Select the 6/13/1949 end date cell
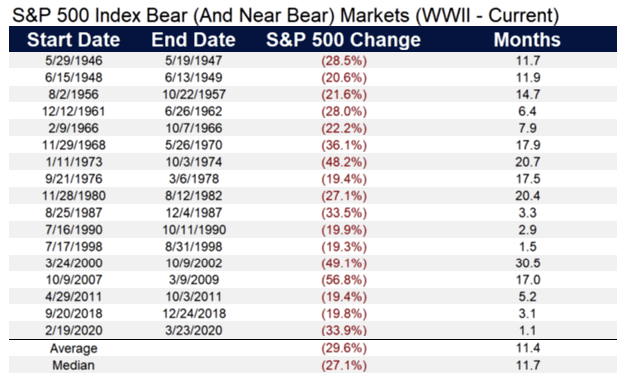 pos(194,77)
